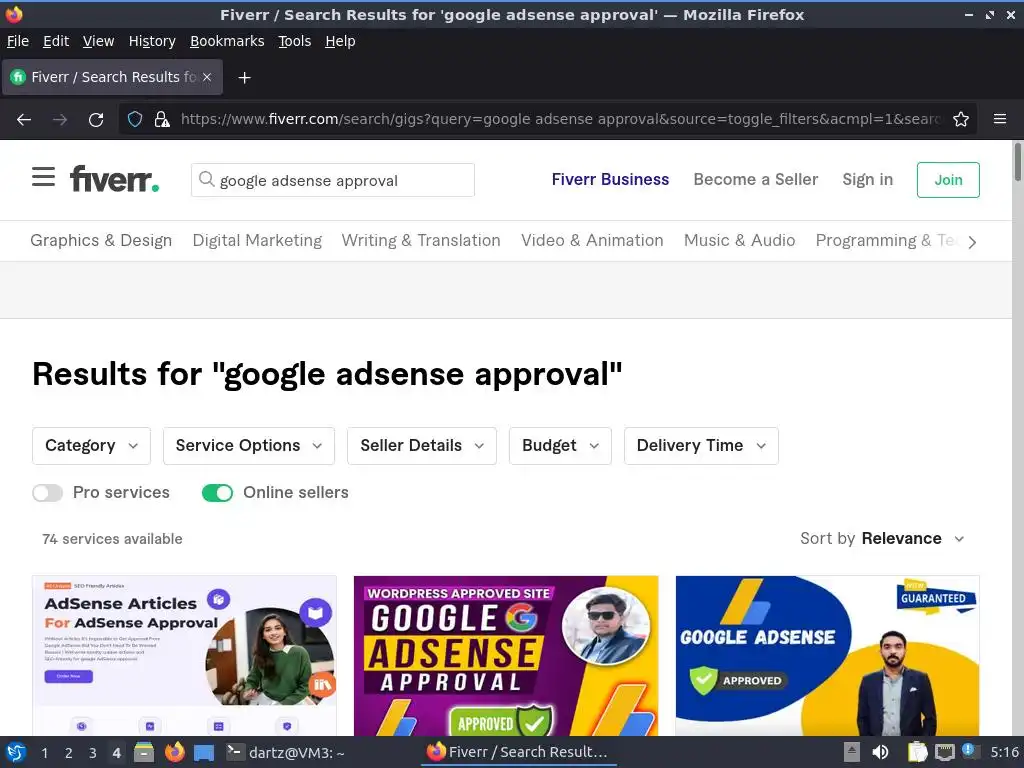Open the Fiverr Business link
The height and width of the screenshot is (768, 1024).
(x=610, y=180)
